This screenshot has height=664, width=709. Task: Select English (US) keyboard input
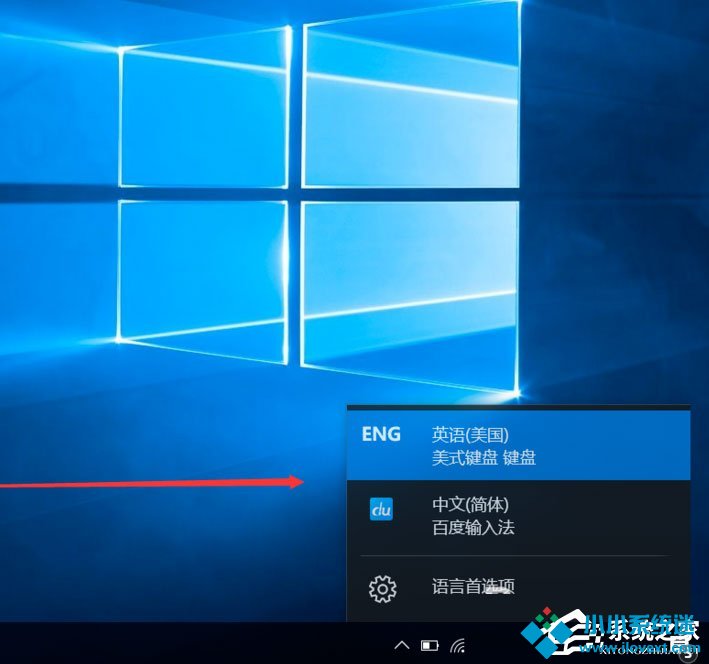(x=518, y=446)
